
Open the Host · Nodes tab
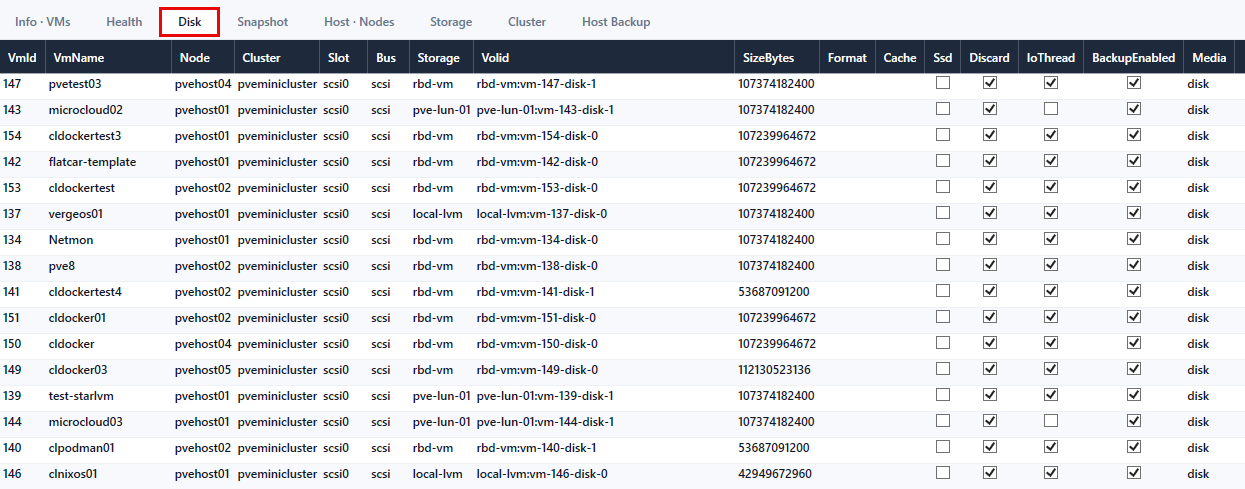(359, 22)
